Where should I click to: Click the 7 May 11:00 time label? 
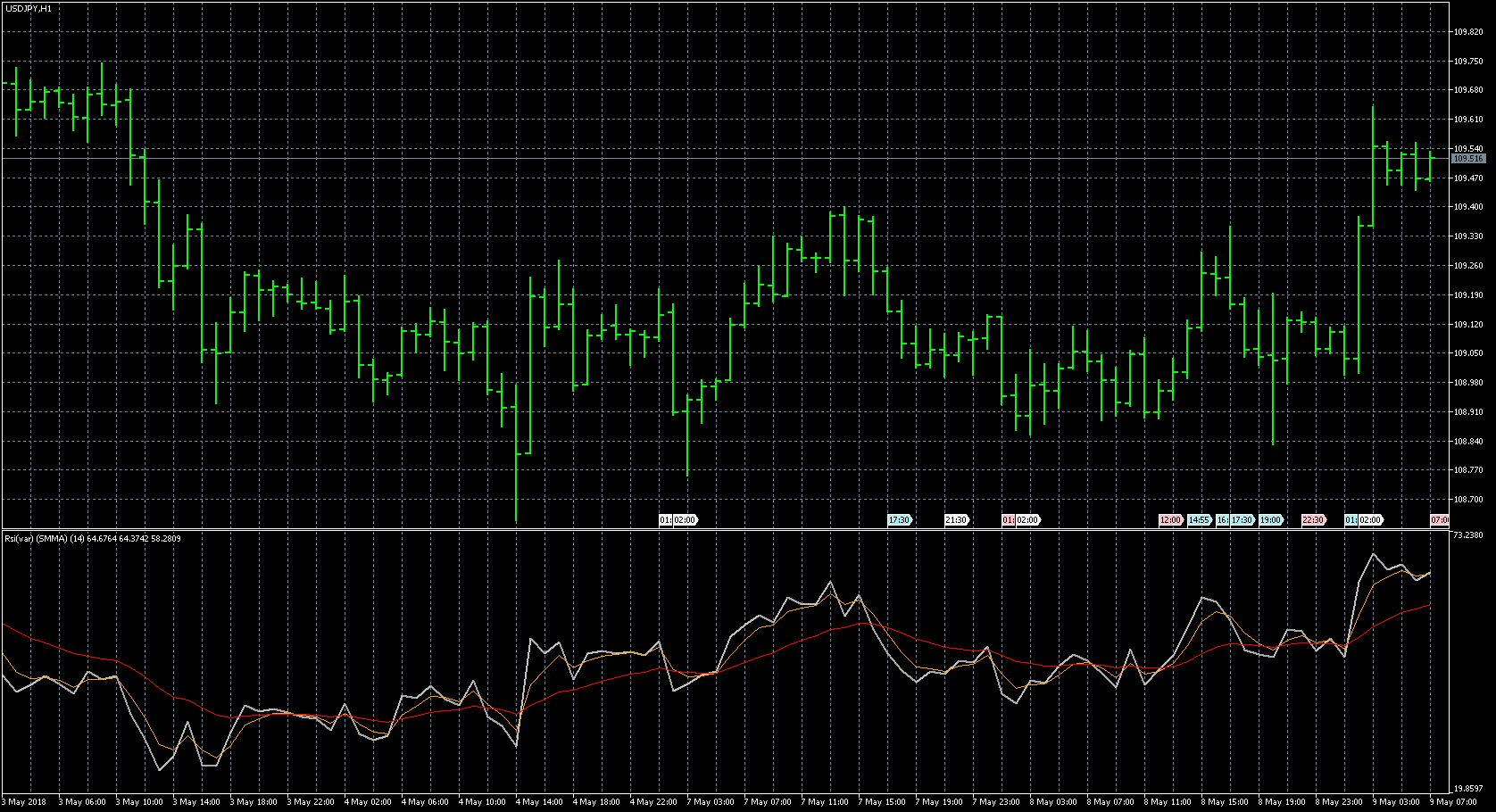825,802
